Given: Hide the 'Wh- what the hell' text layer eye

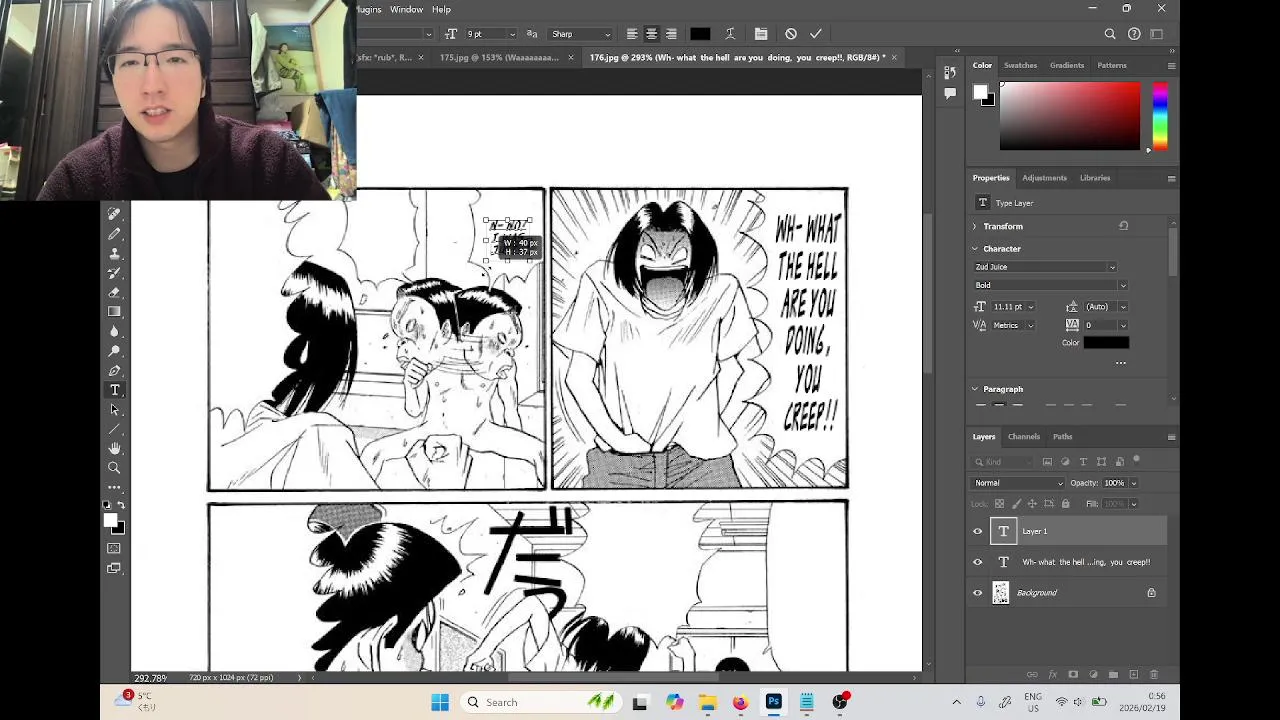Looking at the screenshot, I should point(978,562).
